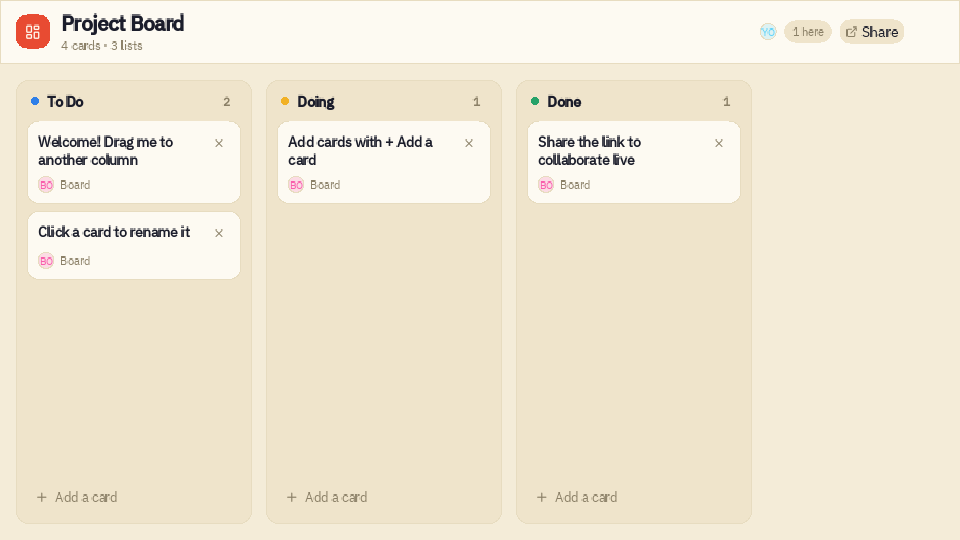Select the 'Welcome! Drag me to another column' card text
This screenshot has width=960, height=540.
click(105, 151)
